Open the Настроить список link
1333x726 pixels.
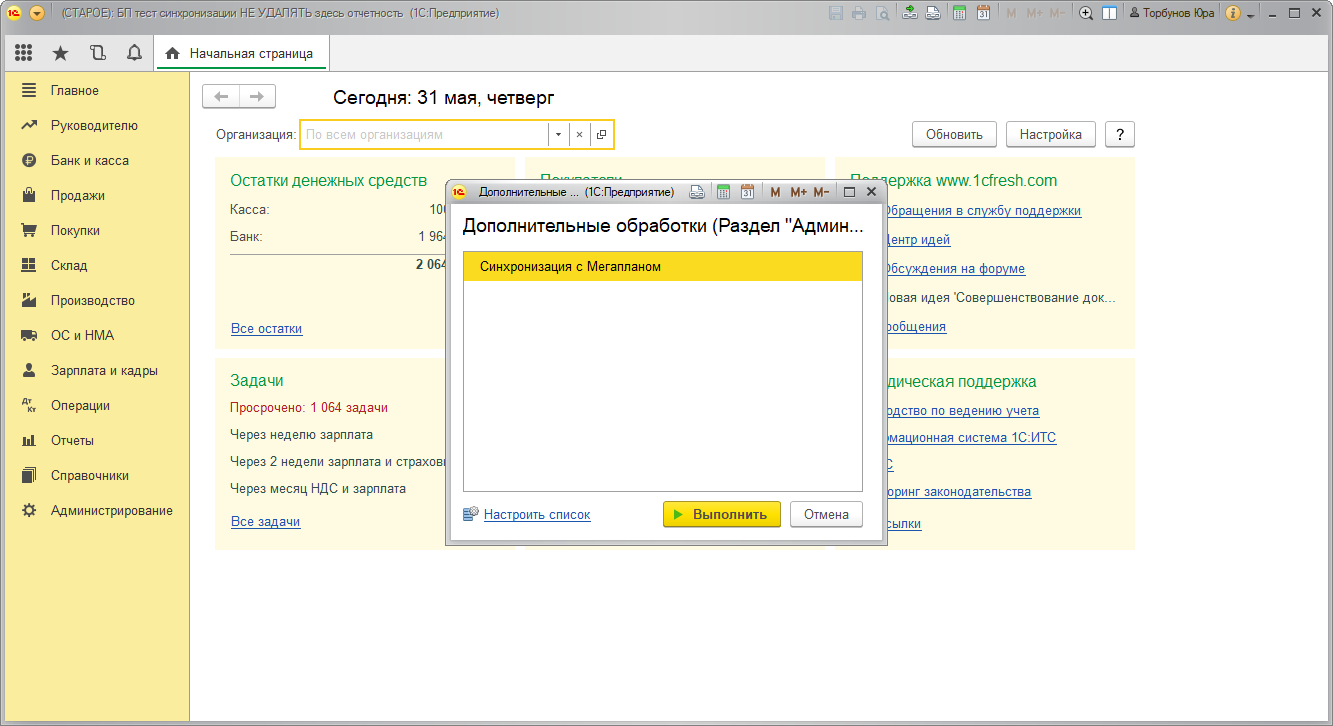click(537, 514)
